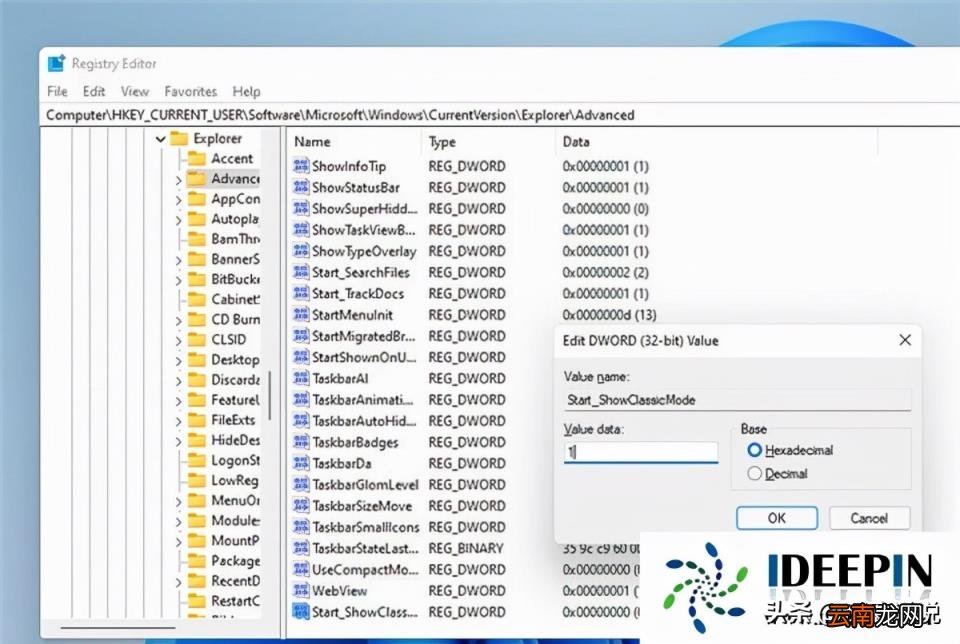
Task: Select the TaskbarSmallIcons value icon
Action: pyautogui.click(x=301, y=527)
